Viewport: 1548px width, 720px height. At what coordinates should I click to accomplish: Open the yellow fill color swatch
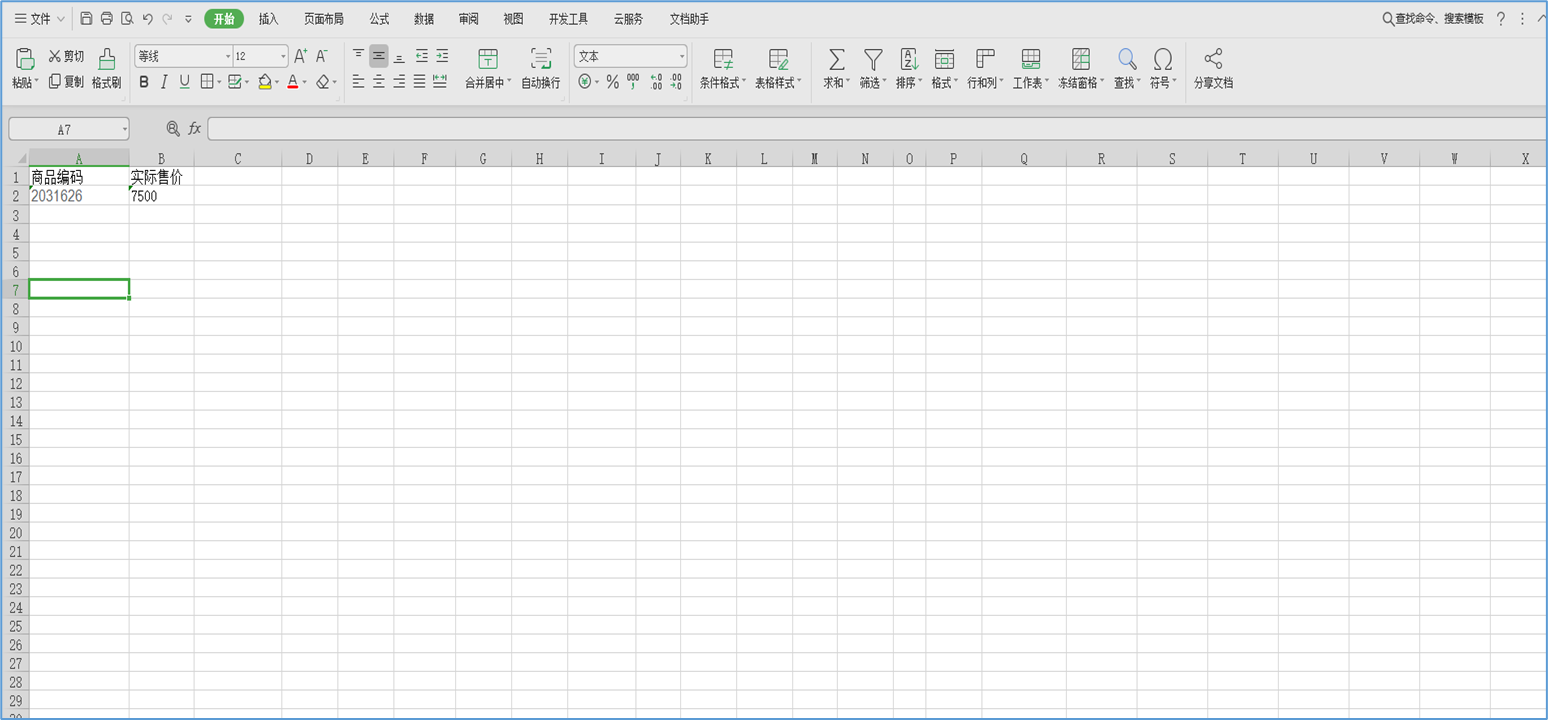(x=264, y=82)
